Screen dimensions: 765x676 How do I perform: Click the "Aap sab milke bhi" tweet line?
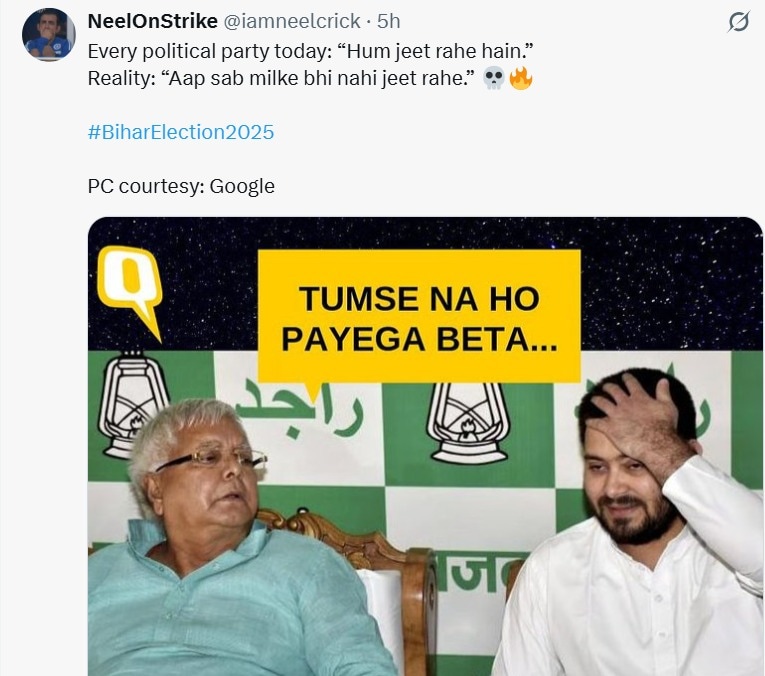coord(280,78)
